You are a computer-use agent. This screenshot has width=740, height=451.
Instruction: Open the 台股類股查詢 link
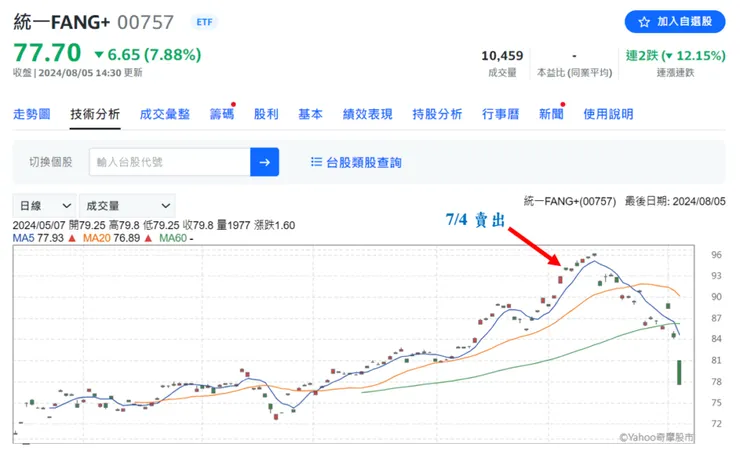point(363,163)
